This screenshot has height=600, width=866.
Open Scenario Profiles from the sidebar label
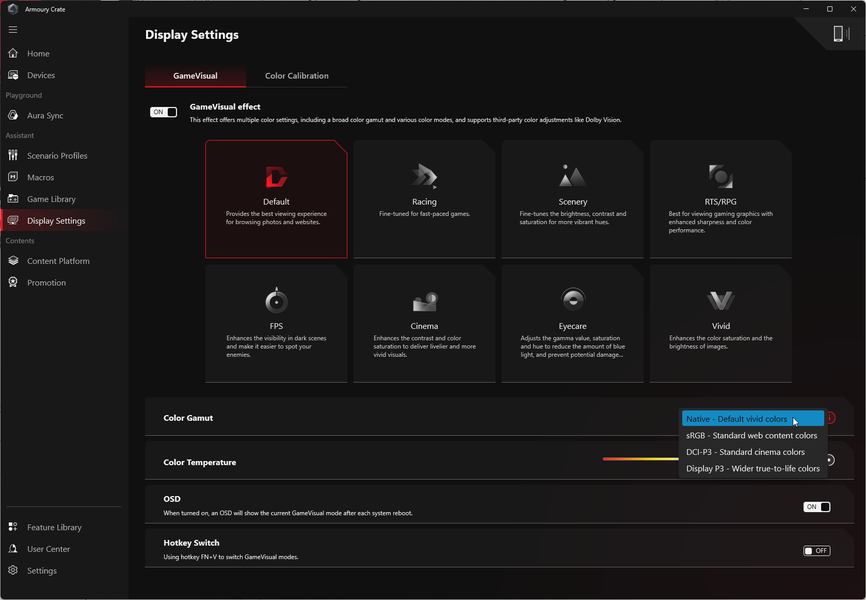[57, 156]
